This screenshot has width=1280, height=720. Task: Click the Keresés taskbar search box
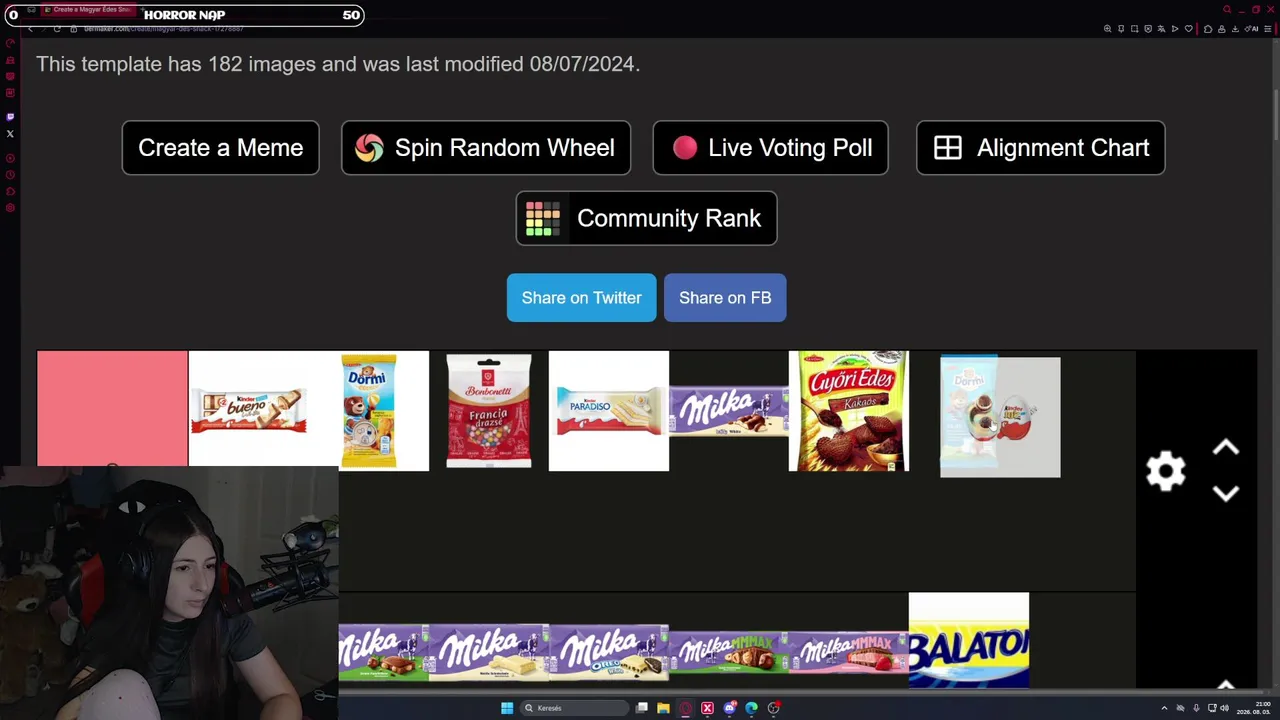(573, 708)
